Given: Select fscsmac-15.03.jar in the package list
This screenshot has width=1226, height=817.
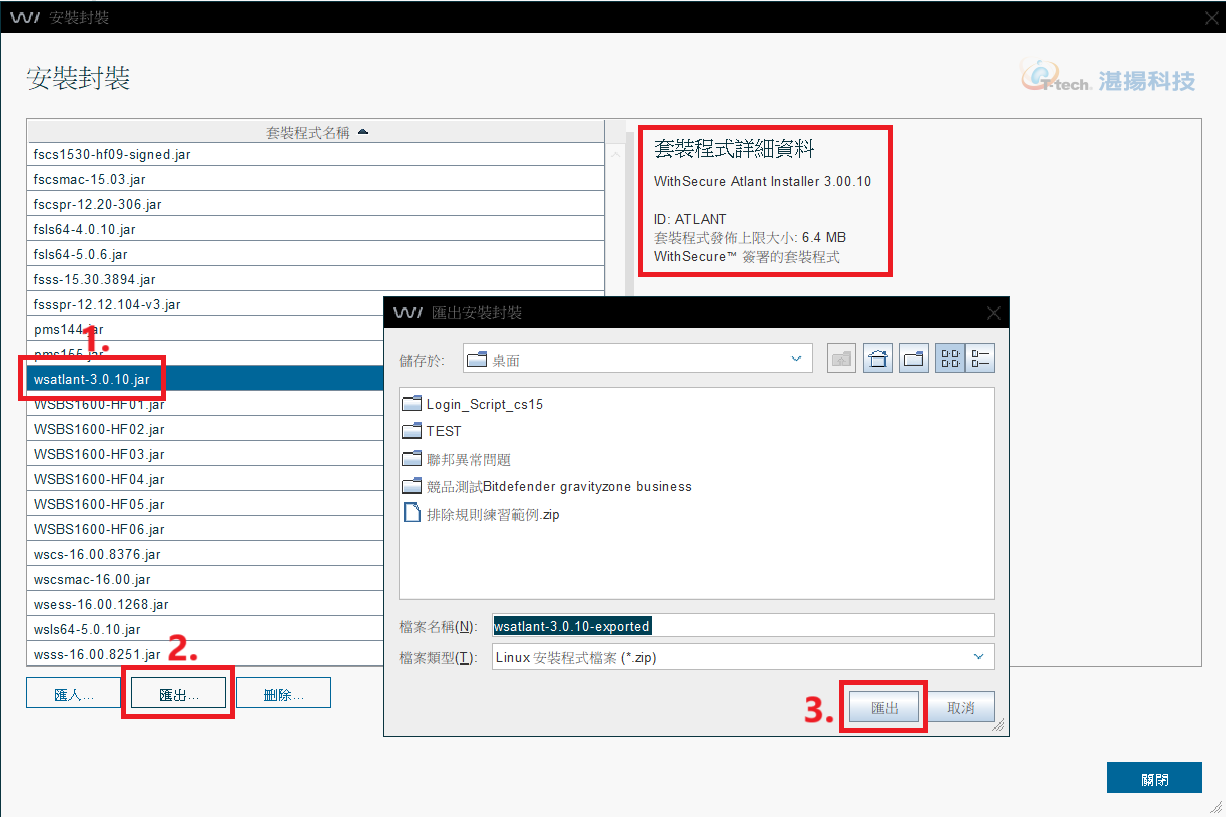Looking at the screenshot, I should click(x=316, y=180).
